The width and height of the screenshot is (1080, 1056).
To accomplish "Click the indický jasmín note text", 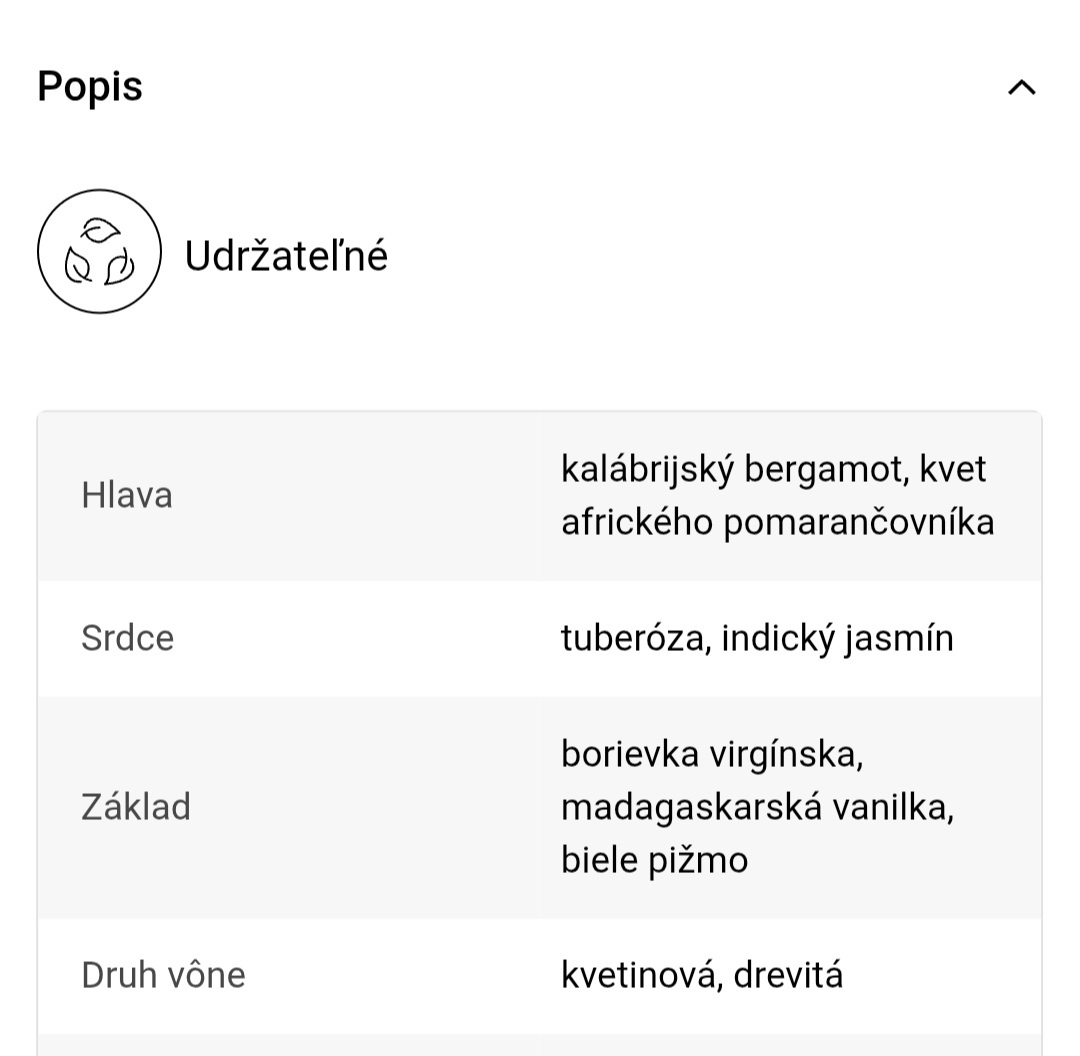I will pyautogui.click(x=837, y=638).
